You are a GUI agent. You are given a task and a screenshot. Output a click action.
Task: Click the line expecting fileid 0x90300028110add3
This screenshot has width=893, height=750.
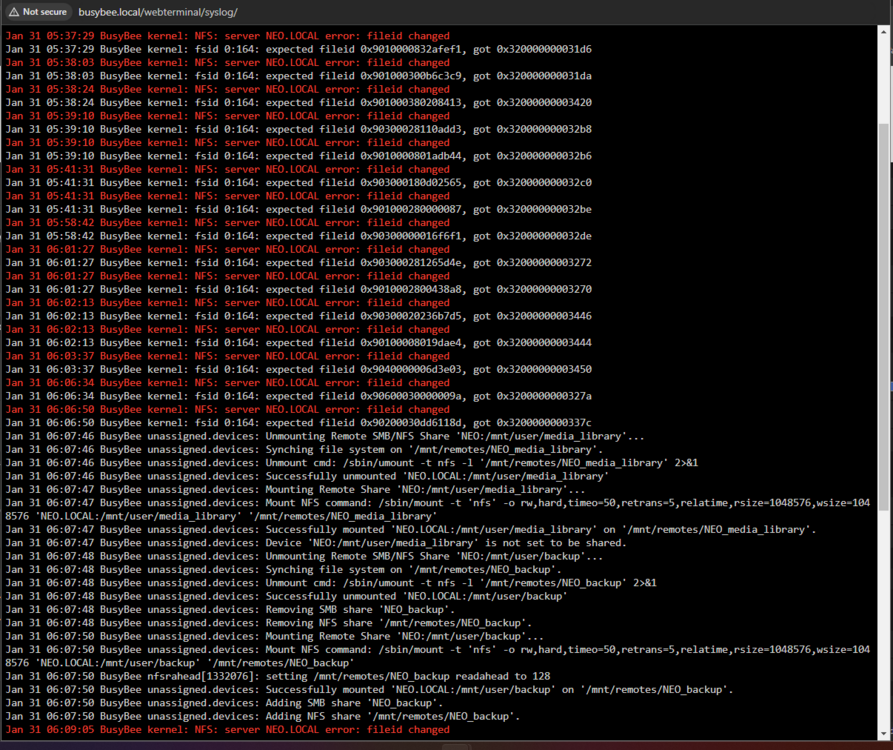pos(298,129)
